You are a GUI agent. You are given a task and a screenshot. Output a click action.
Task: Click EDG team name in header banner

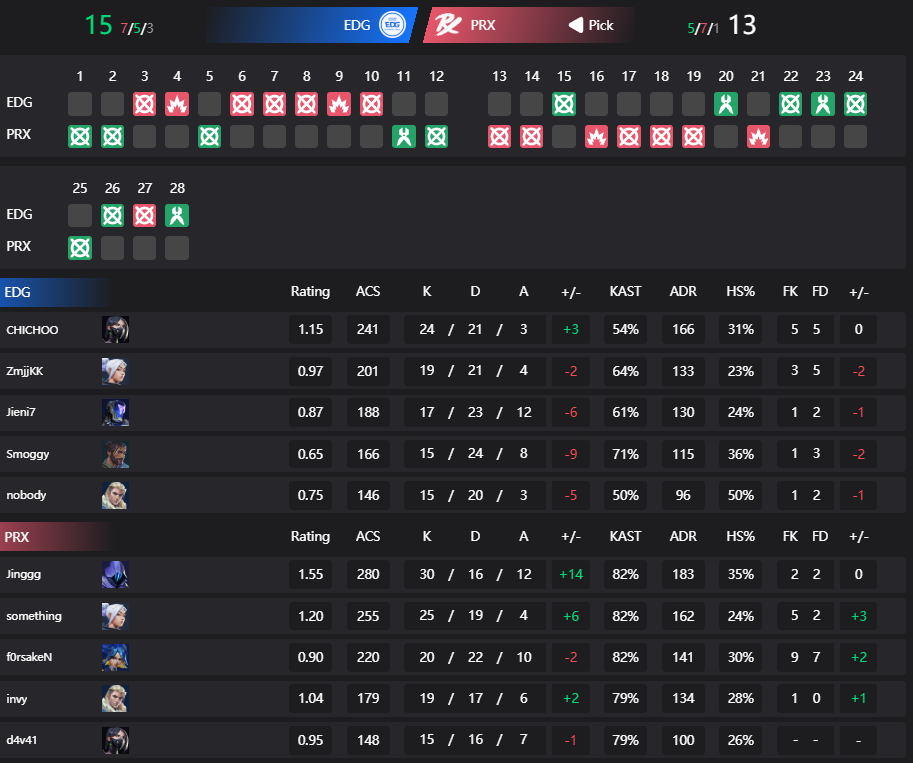[357, 25]
